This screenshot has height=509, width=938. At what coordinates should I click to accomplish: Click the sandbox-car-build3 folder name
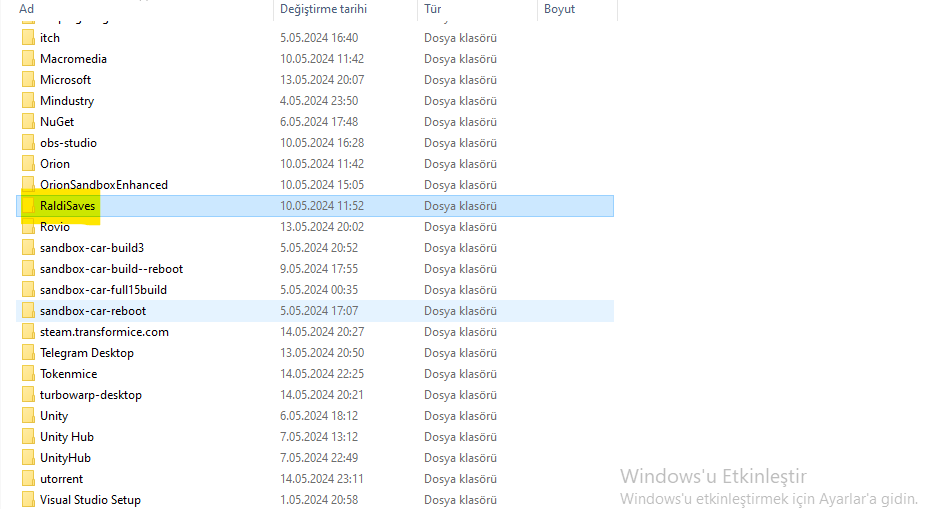click(x=92, y=248)
